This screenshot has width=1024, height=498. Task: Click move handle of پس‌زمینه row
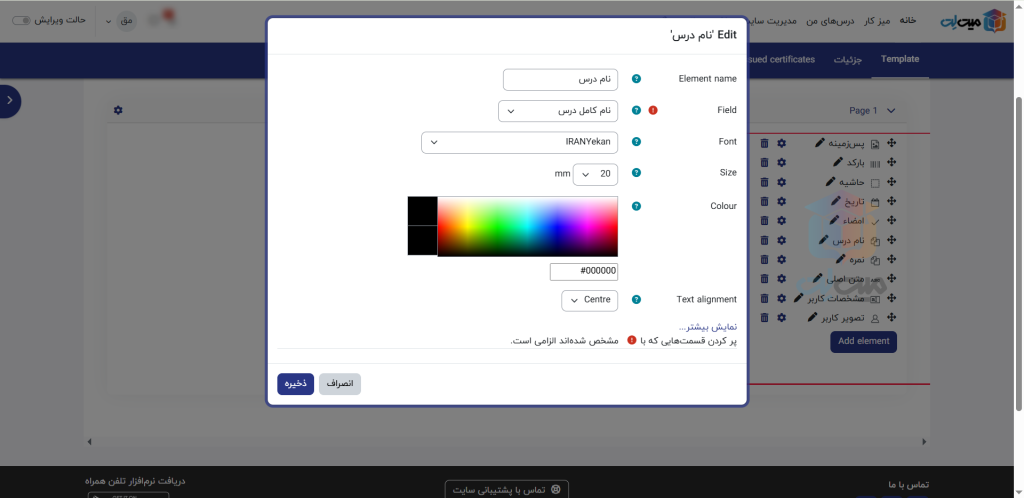[891, 144]
